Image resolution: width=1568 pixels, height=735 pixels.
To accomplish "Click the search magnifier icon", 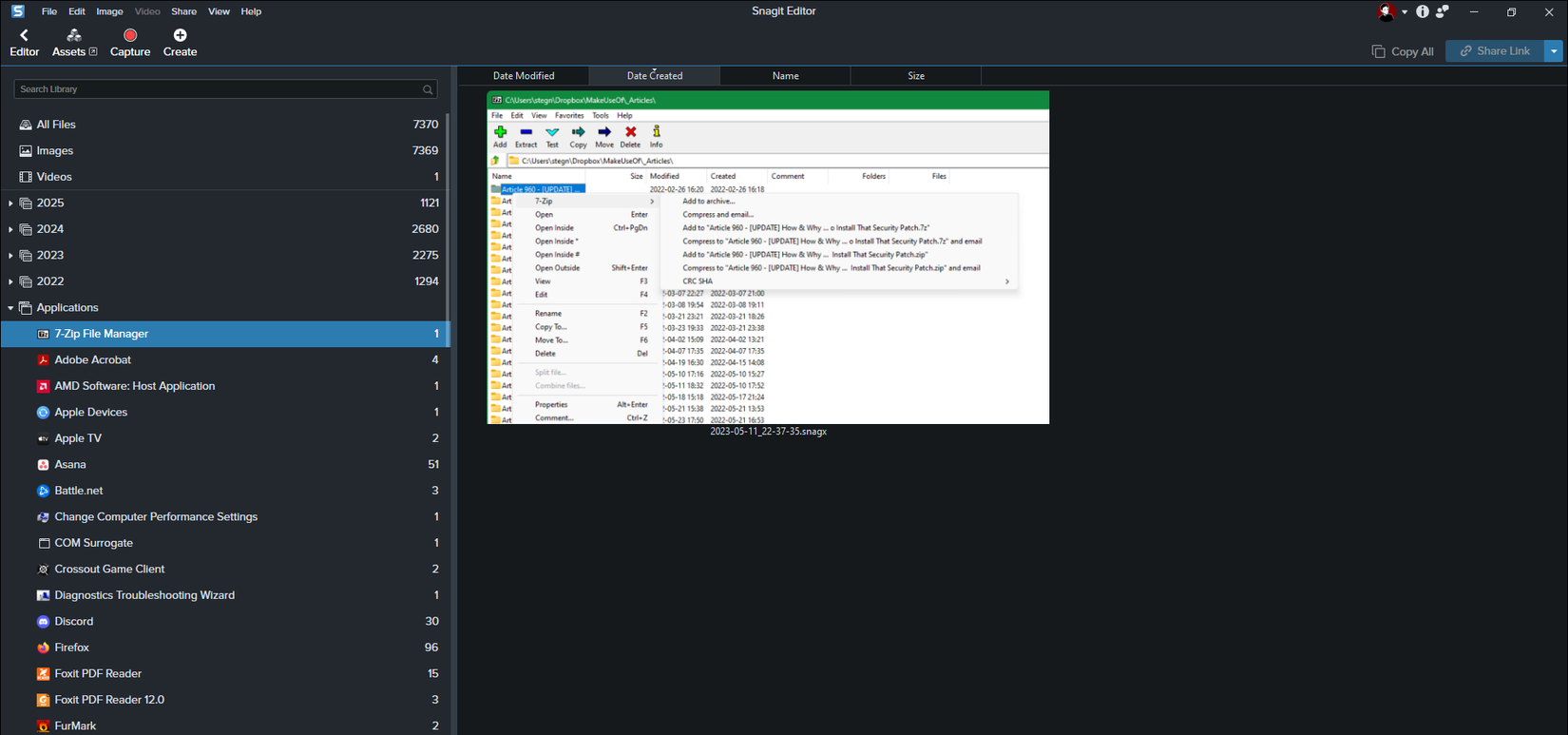I will tap(428, 89).
